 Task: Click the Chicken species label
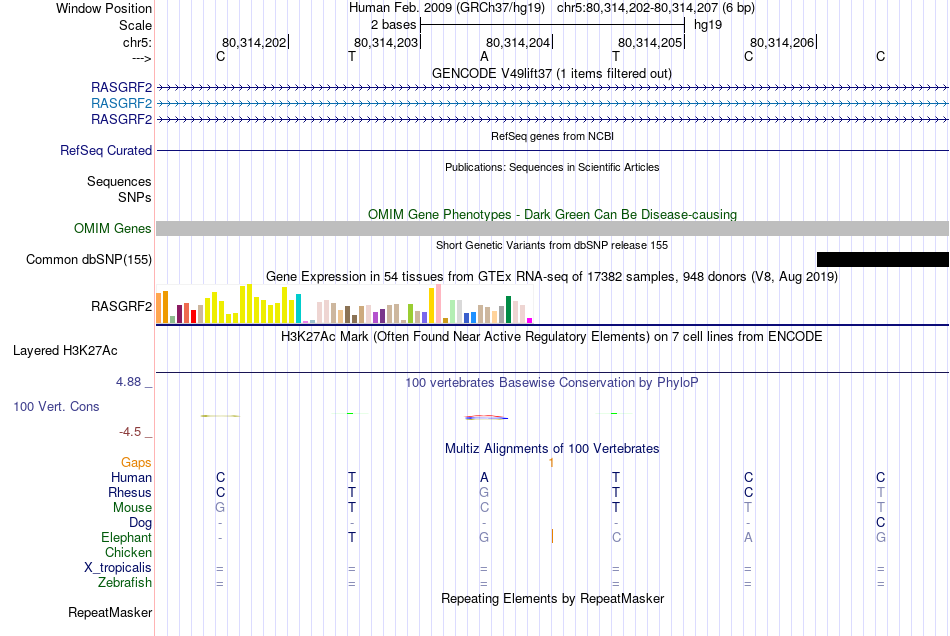click(128, 552)
